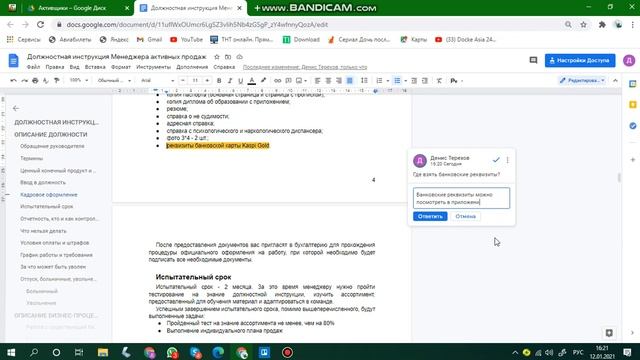Resolve the comment with checkmark
Screen dimensions: 640x360
(x=496, y=160)
